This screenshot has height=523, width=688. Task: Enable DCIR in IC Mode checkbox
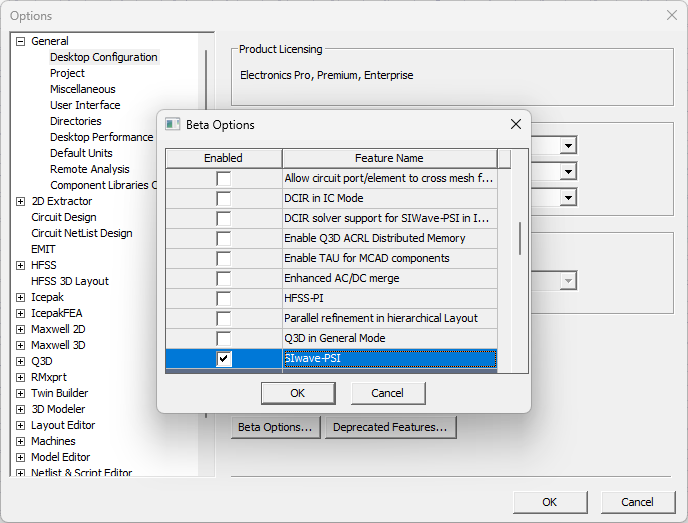223,198
